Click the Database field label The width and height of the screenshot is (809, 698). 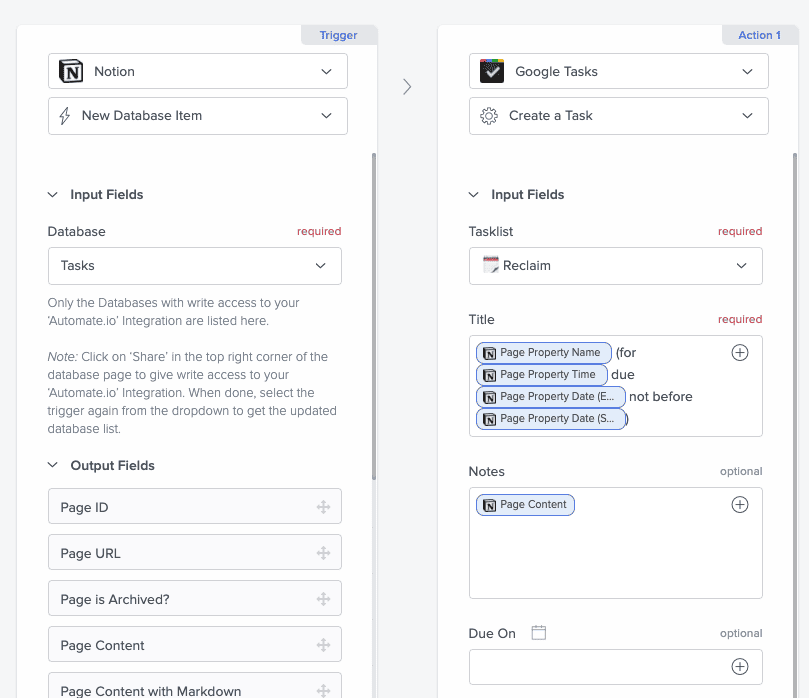tap(76, 232)
